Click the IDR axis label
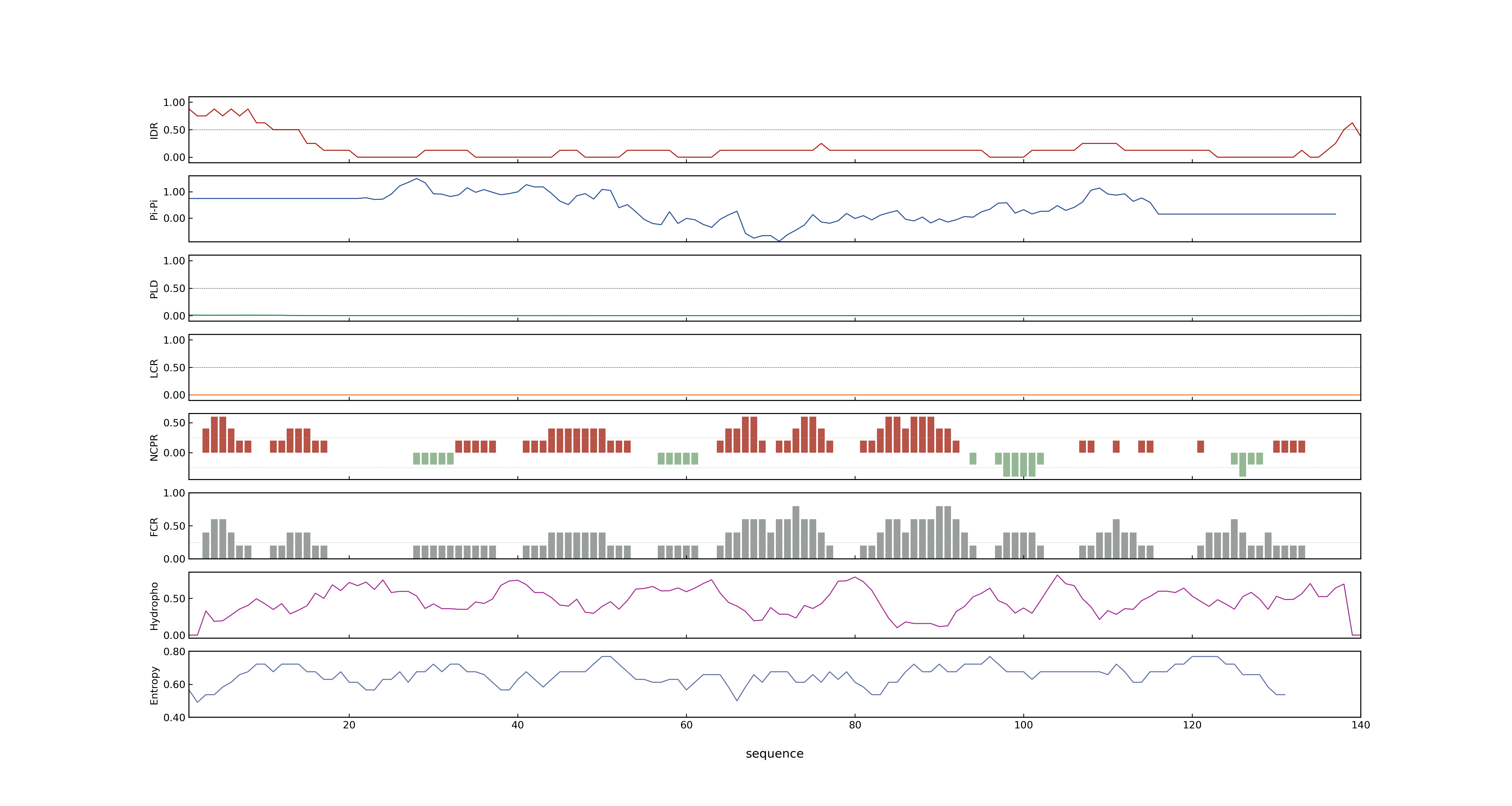Image resolution: width=1512 pixels, height=806 pixels. pos(154,130)
